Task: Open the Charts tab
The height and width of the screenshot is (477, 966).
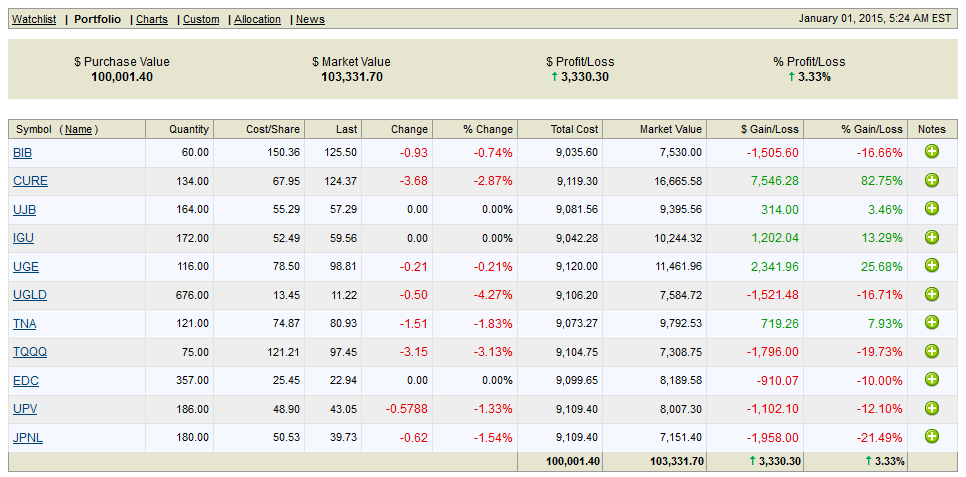Action: pyautogui.click(x=152, y=19)
